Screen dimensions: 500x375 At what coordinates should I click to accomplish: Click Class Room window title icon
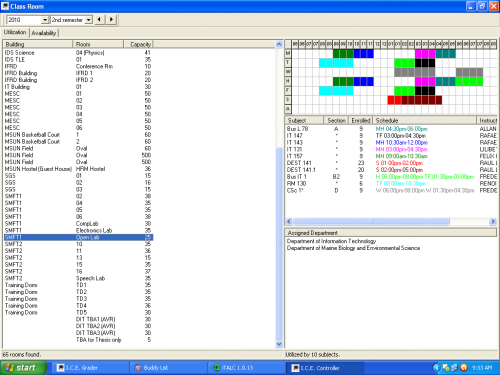pos(5,6)
